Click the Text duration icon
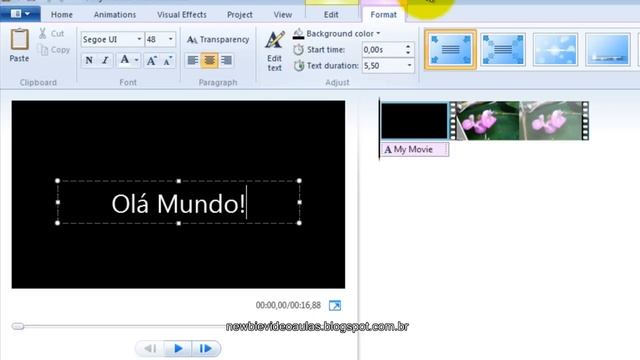The image size is (640, 360). [x=299, y=66]
